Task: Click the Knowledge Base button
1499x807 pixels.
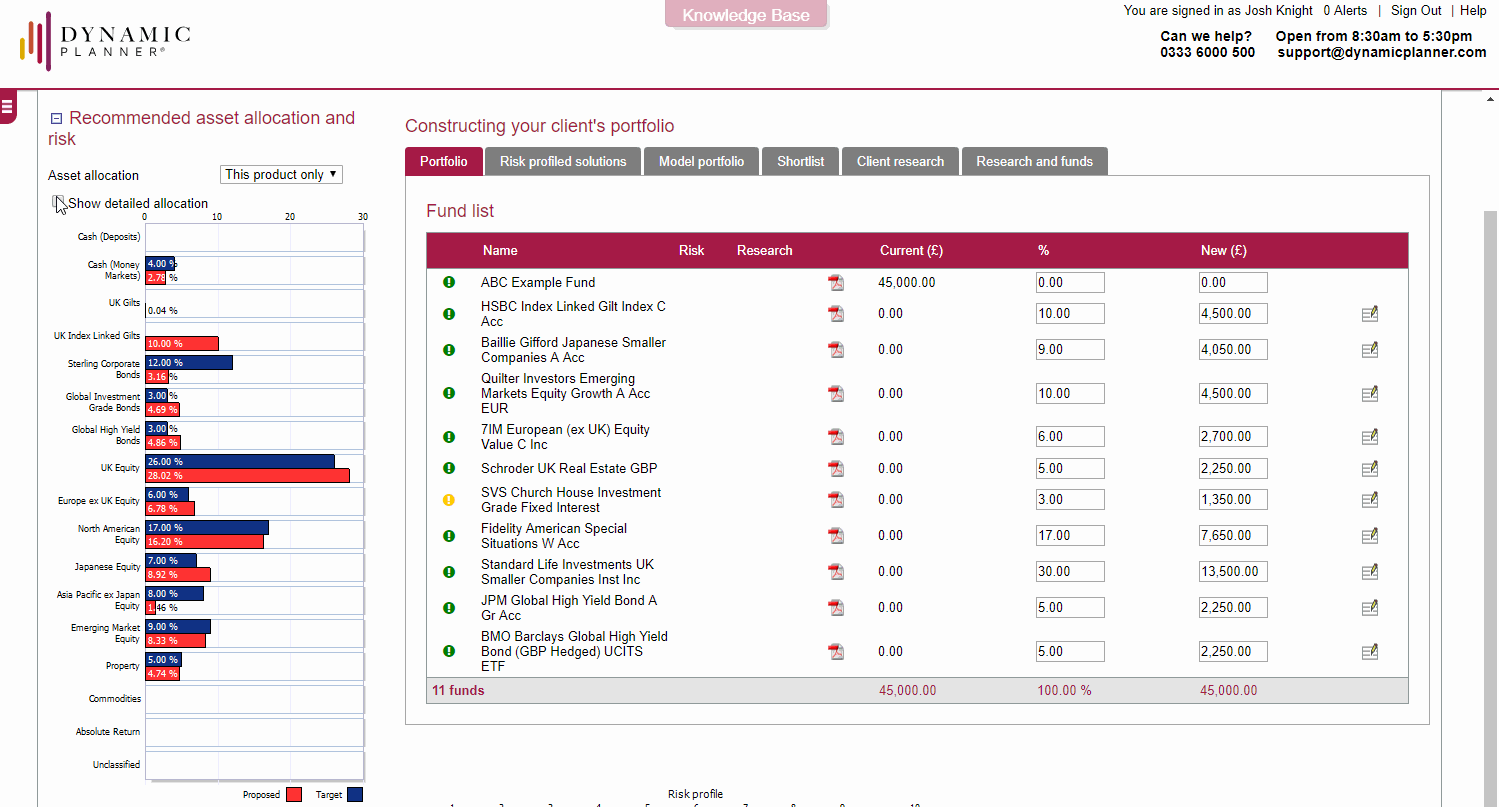Action: pos(746,15)
